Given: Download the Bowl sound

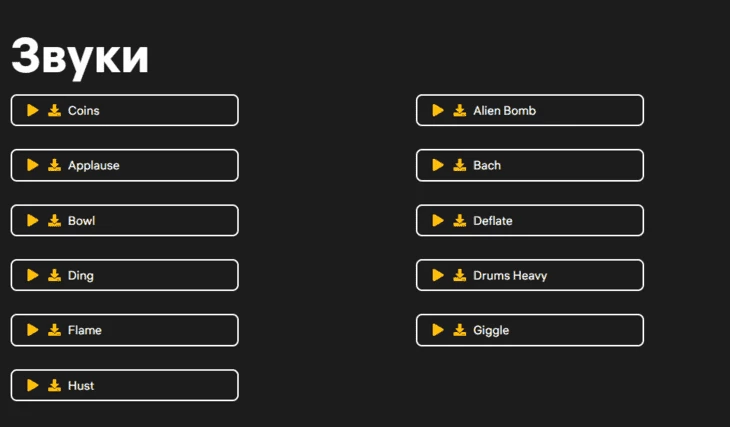Looking at the screenshot, I should (54, 220).
